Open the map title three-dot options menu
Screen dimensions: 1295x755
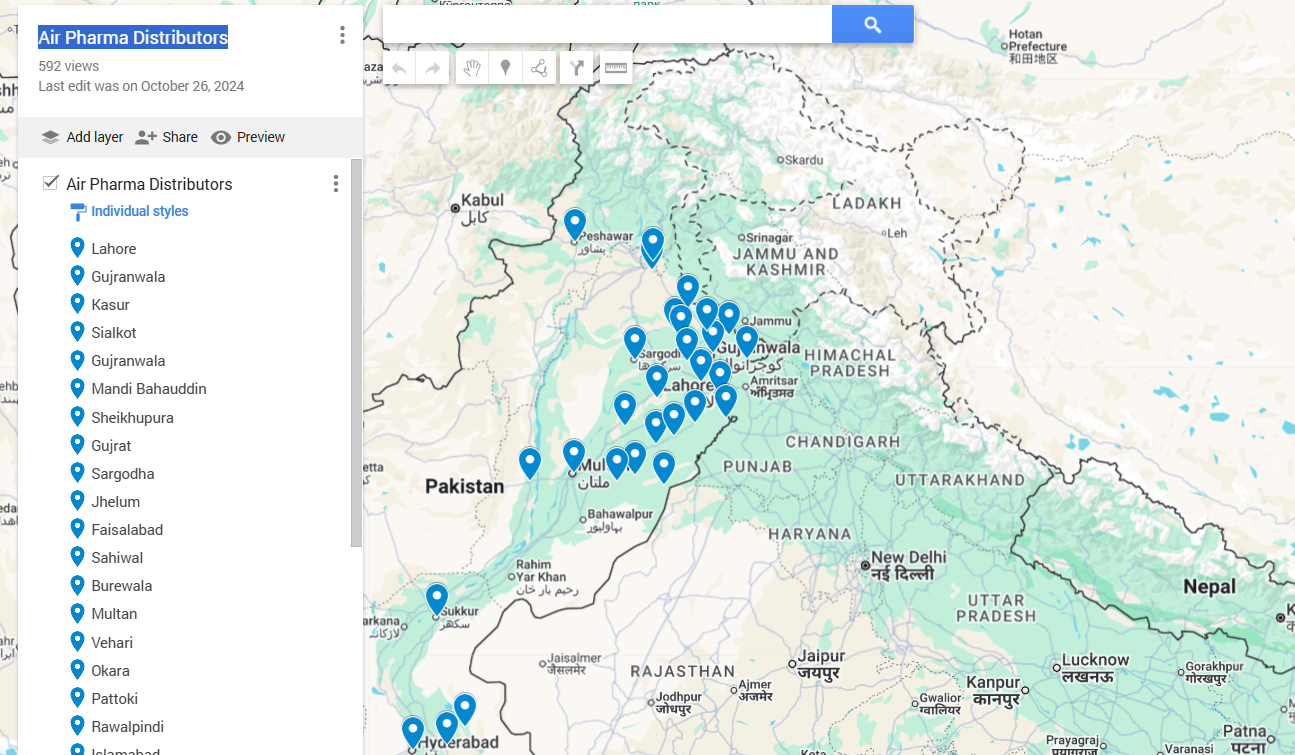click(x=342, y=36)
